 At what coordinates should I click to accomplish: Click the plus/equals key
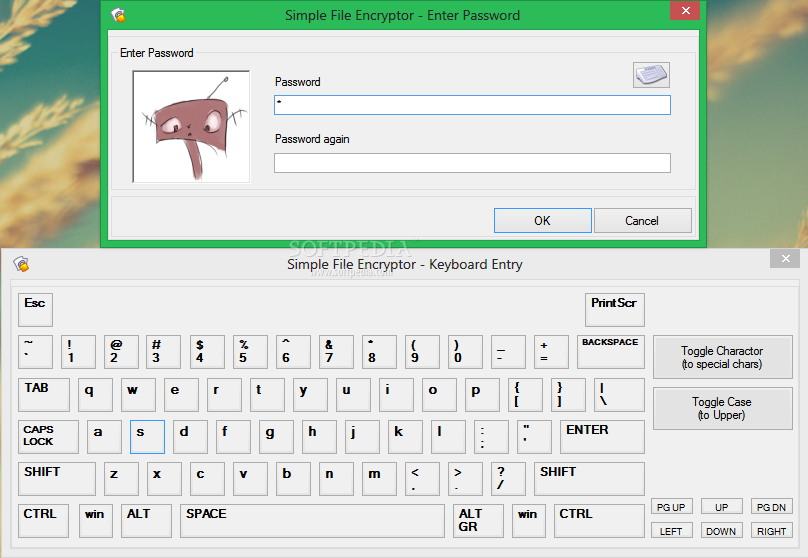[551, 352]
